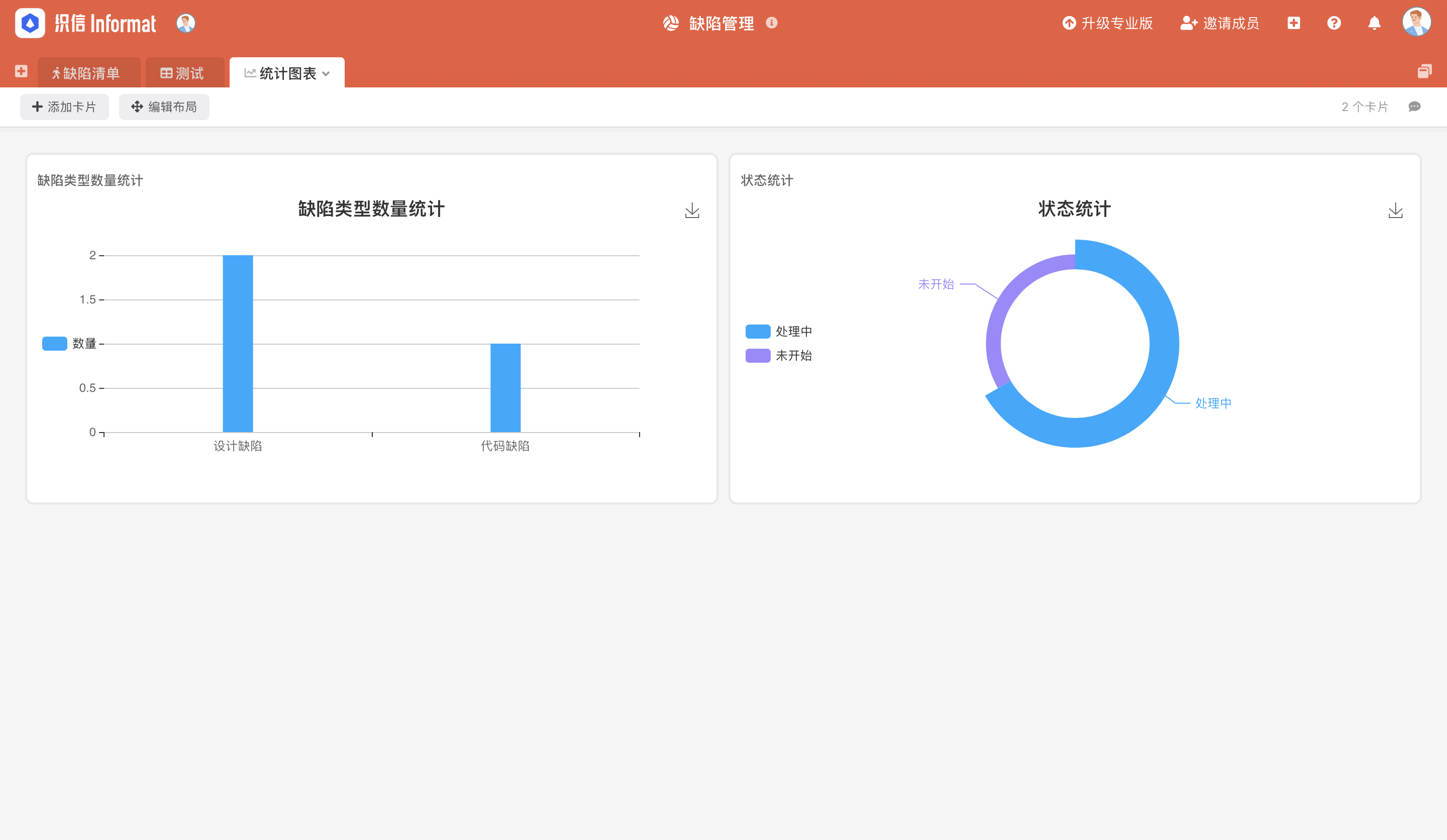Click the download icon on 状态统计
Image resolution: width=1447 pixels, height=840 pixels.
coord(1395,210)
